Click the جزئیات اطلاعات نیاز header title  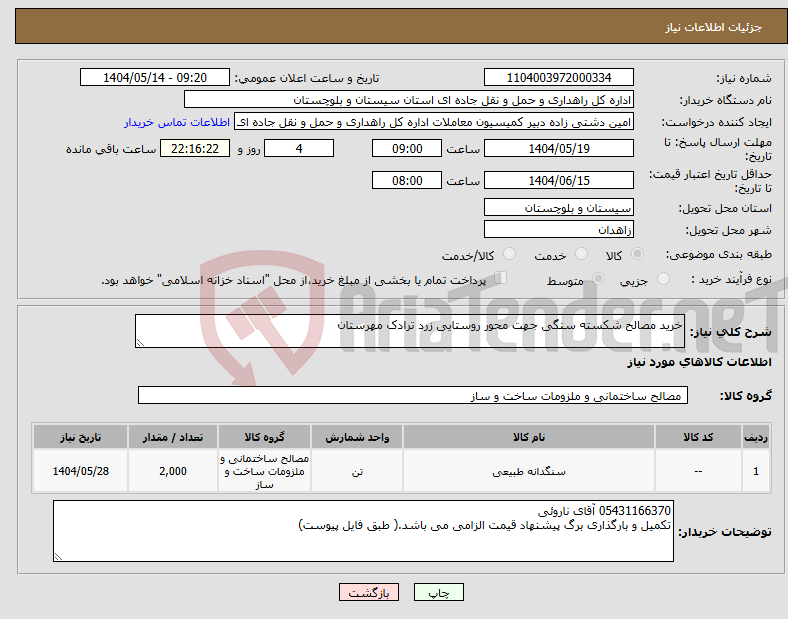point(714,27)
